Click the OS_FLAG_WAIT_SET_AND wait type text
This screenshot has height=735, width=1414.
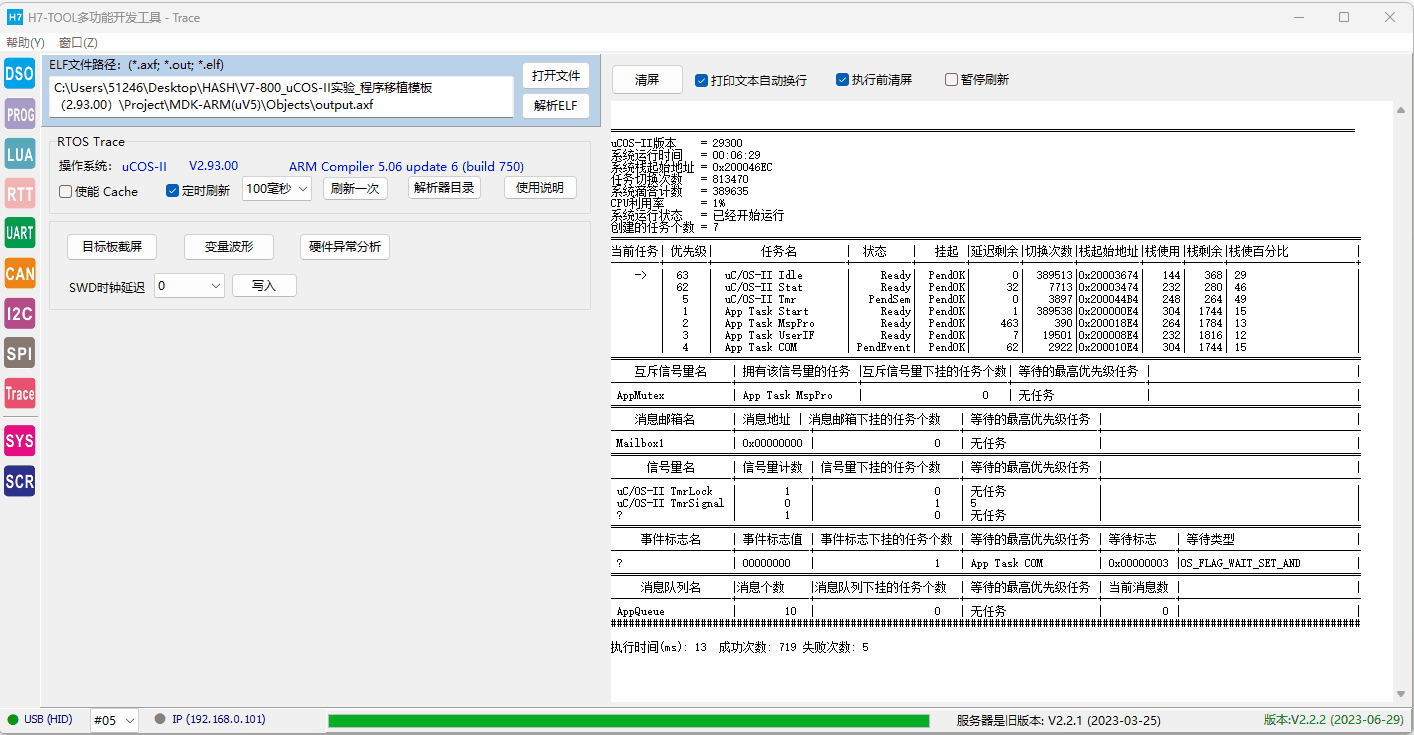click(1240, 563)
